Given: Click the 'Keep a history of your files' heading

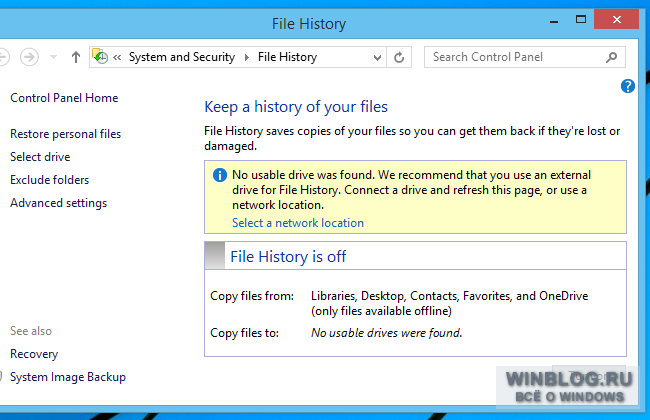Looking at the screenshot, I should 296,107.
